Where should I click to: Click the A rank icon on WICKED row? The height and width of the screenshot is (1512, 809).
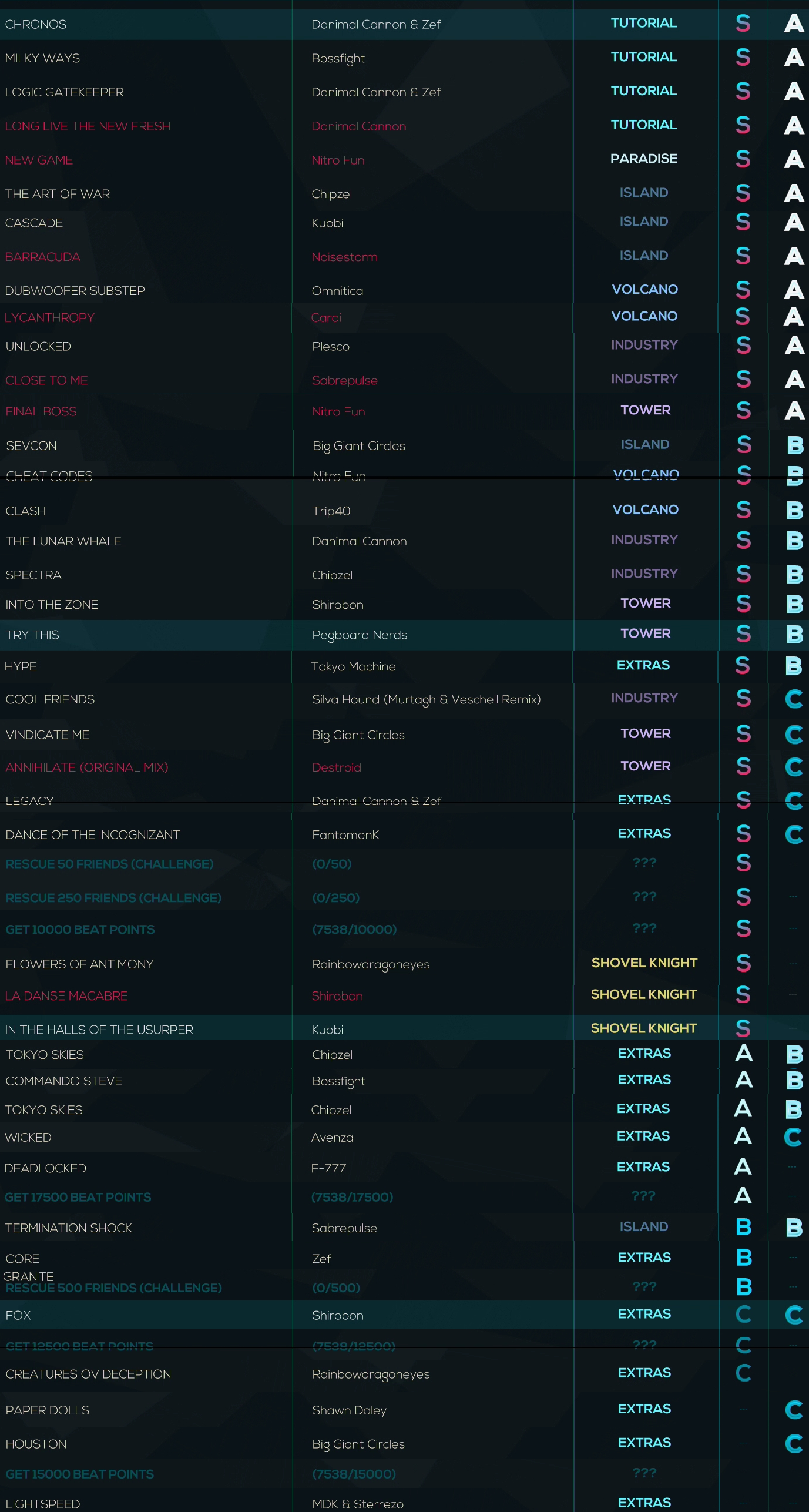point(743,1136)
